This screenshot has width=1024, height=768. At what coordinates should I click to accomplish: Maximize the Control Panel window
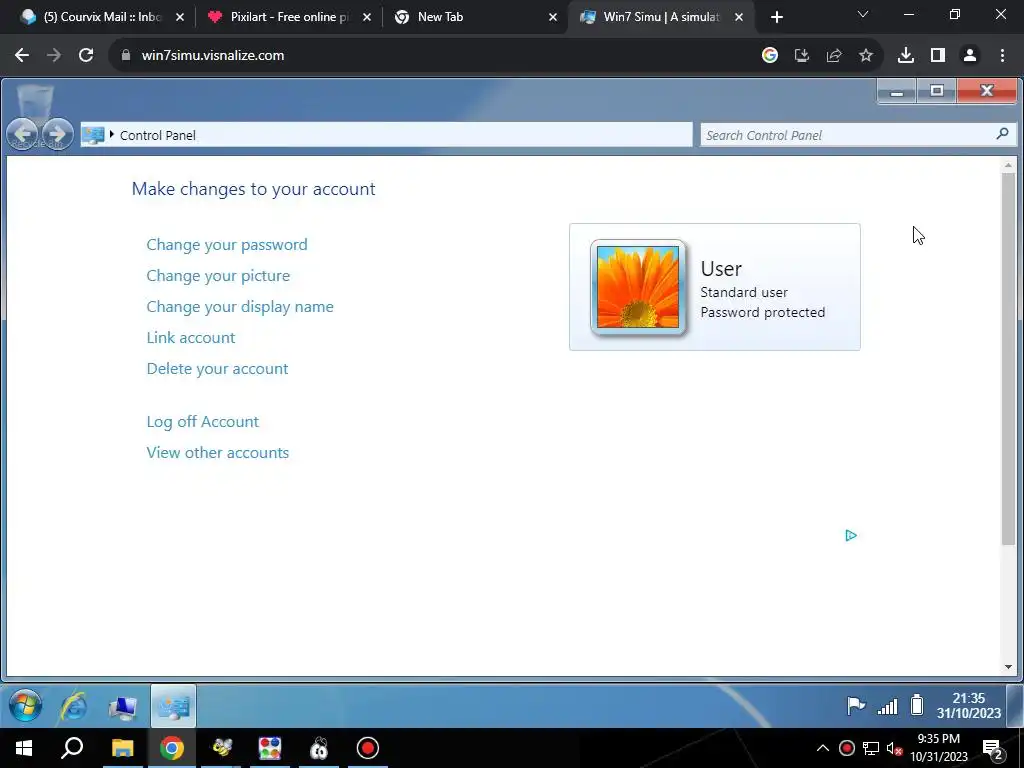pyautogui.click(x=936, y=91)
